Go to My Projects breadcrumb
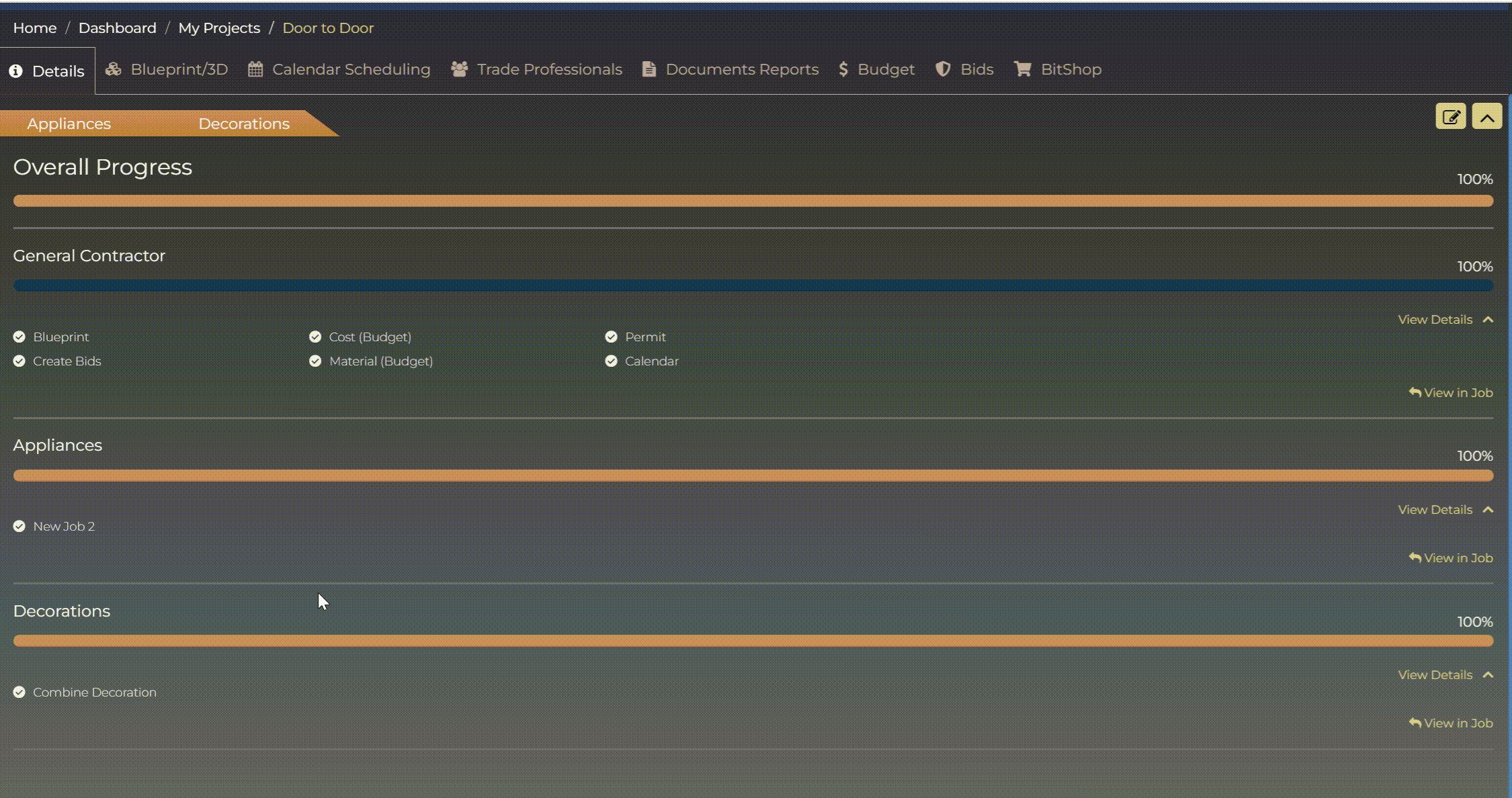The image size is (1512, 798). click(x=219, y=28)
